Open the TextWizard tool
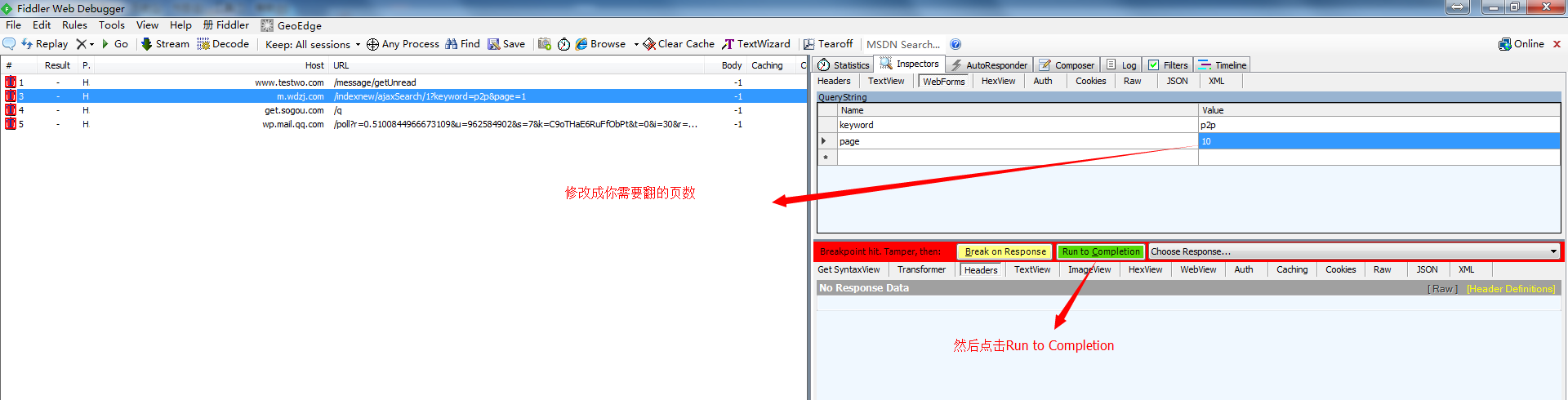The width and height of the screenshot is (1568, 400). (x=756, y=44)
